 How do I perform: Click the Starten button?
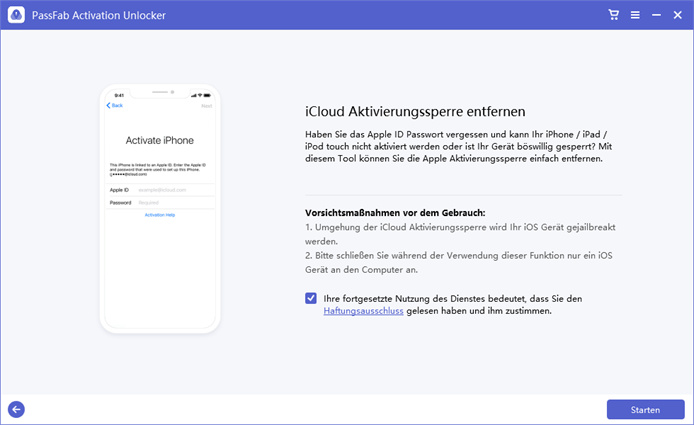coord(645,410)
